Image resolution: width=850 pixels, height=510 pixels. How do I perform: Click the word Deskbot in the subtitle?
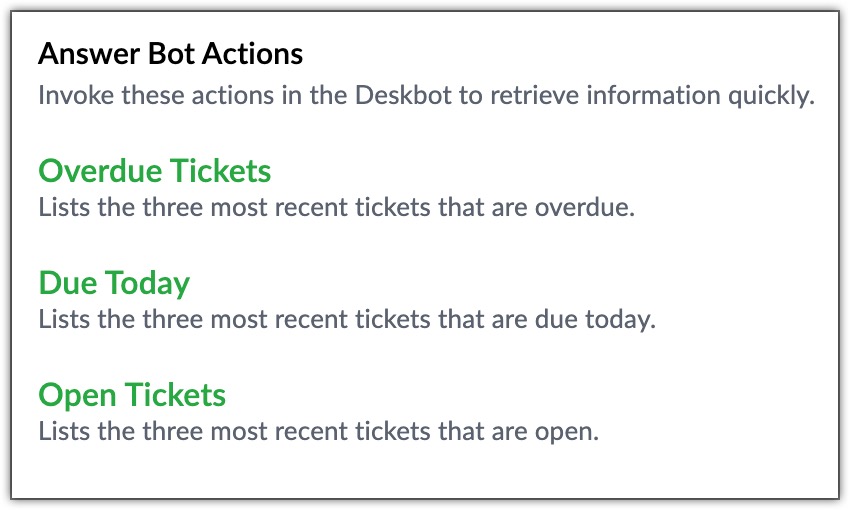click(403, 95)
